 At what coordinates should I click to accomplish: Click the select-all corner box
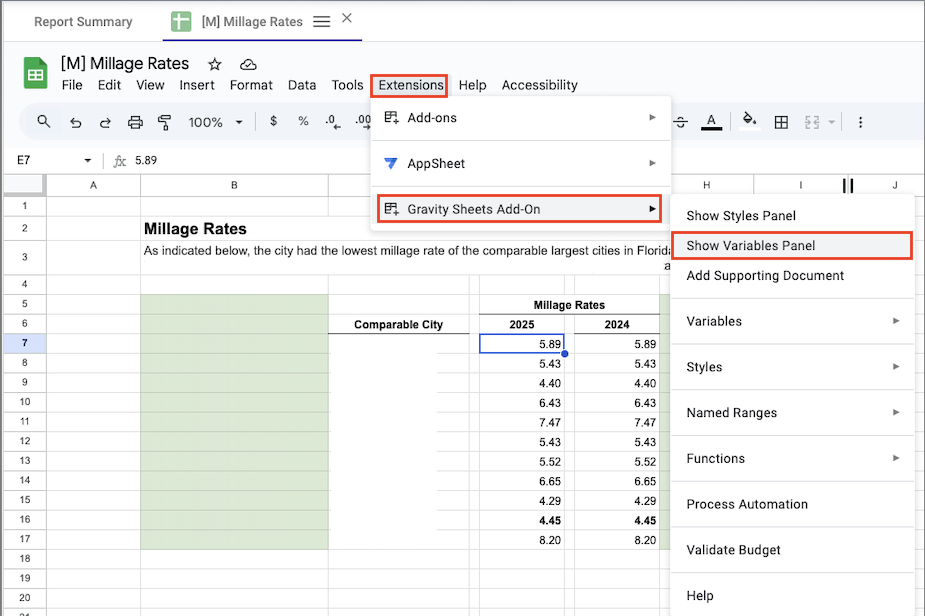(24, 185)
